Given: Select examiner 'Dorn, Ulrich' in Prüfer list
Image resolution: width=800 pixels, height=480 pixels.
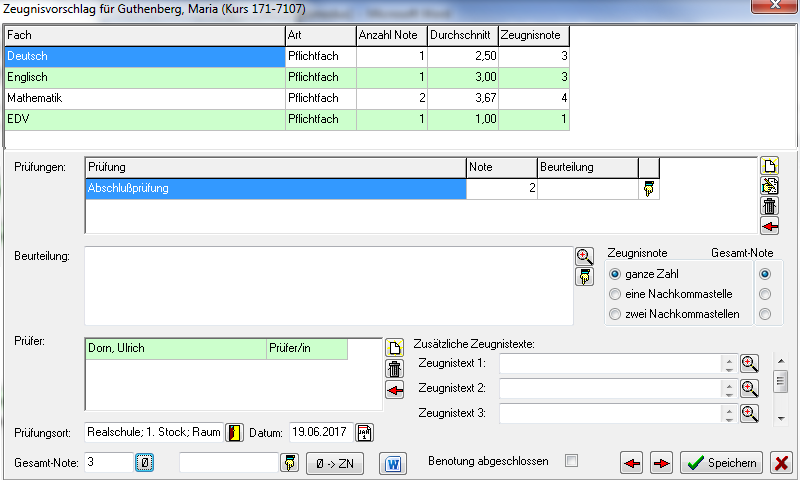Looking at the screenshot, I should point(176,349).
